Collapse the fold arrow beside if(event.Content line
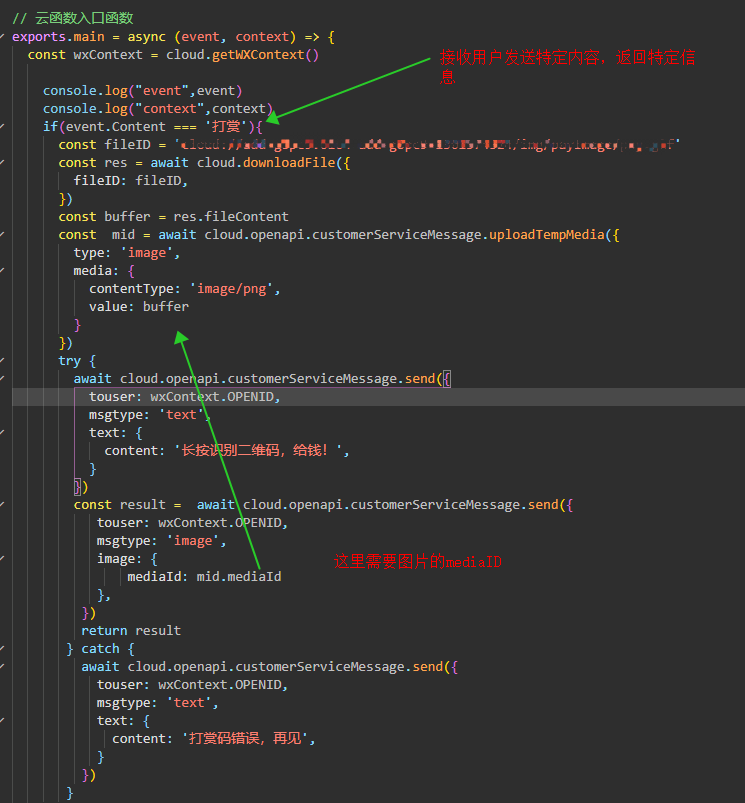The height and width of the screenshot is (803, 745). point(3,126)
